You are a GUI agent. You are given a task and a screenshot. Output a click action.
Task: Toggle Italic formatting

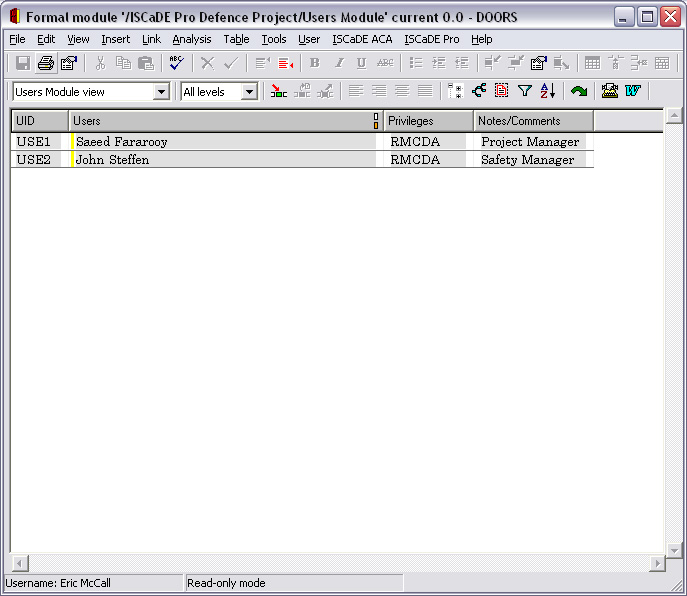click(339, 63)
